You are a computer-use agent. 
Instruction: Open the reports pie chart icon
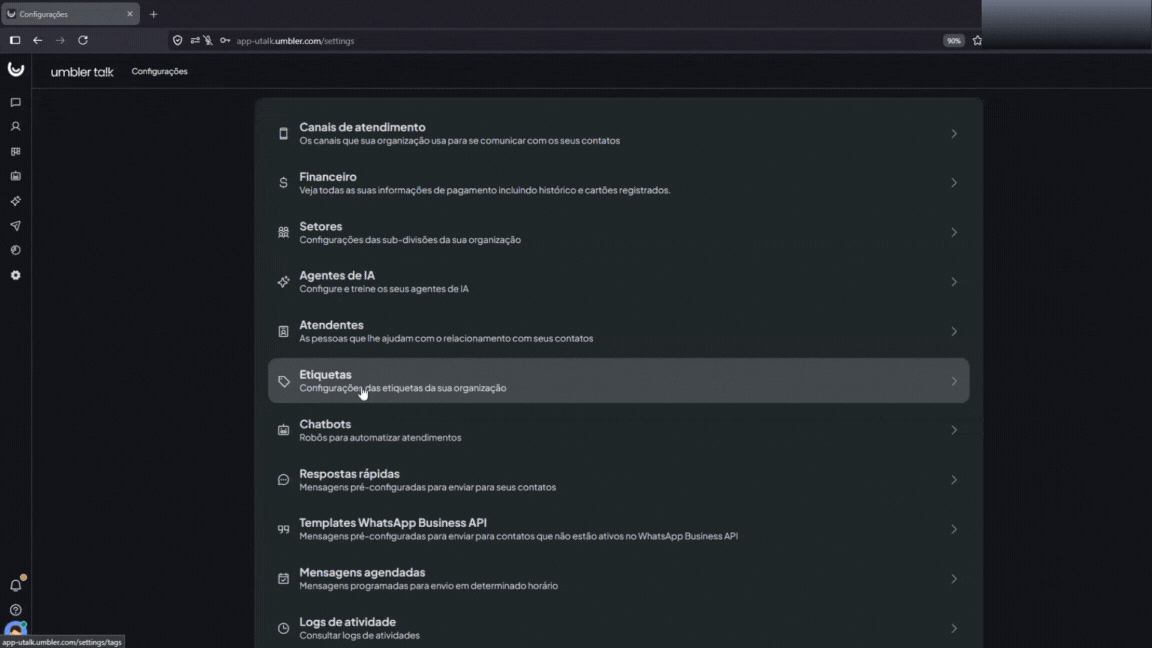tap(15, 250)
